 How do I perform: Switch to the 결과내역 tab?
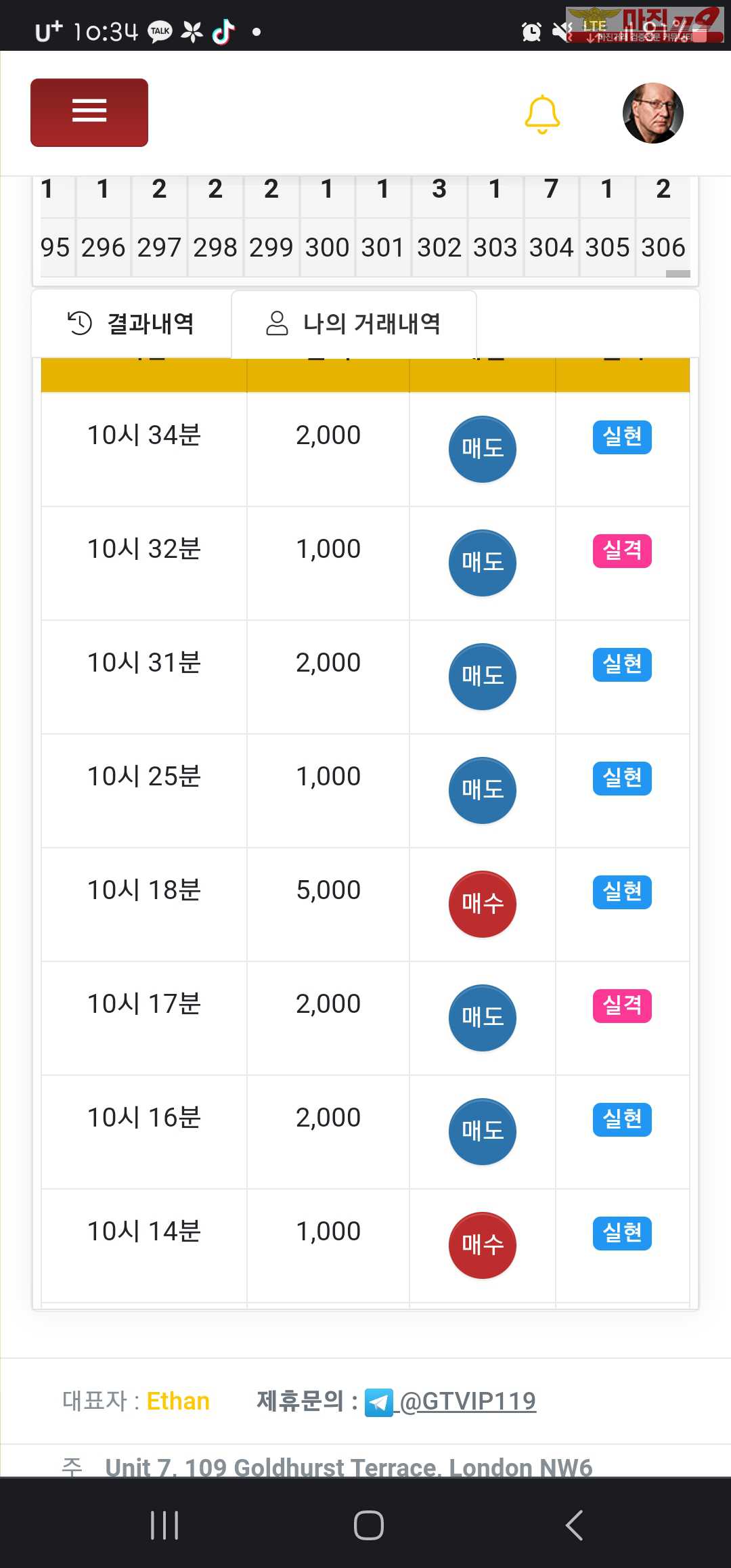pyautogui.click(x=131, y=324)
